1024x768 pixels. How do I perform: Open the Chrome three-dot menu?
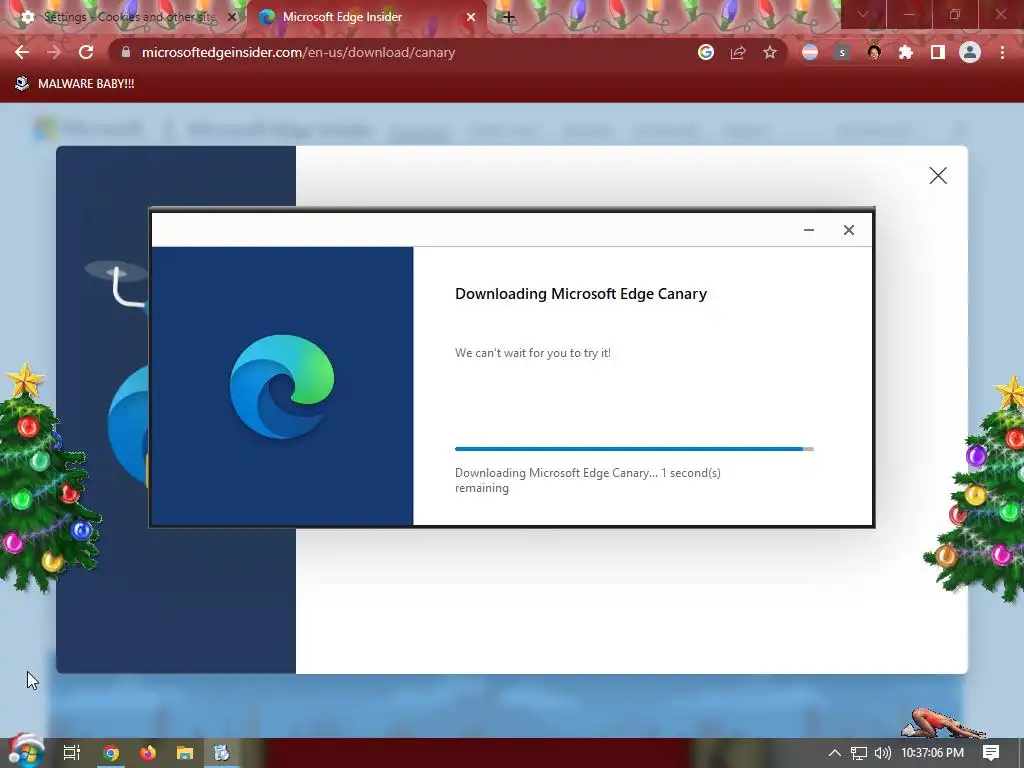(x=1002, y=52)
